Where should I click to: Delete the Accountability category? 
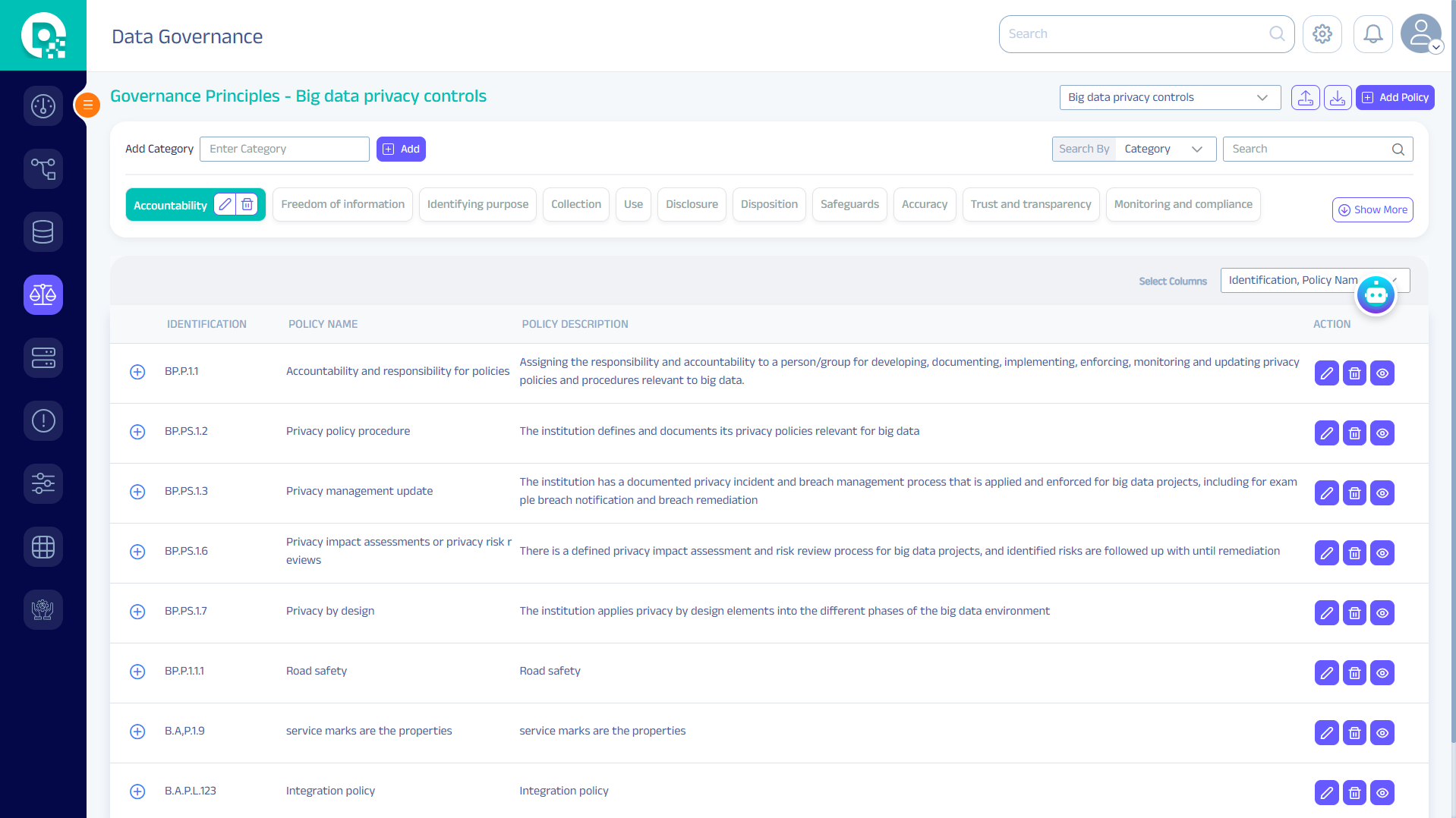point(247,205)
